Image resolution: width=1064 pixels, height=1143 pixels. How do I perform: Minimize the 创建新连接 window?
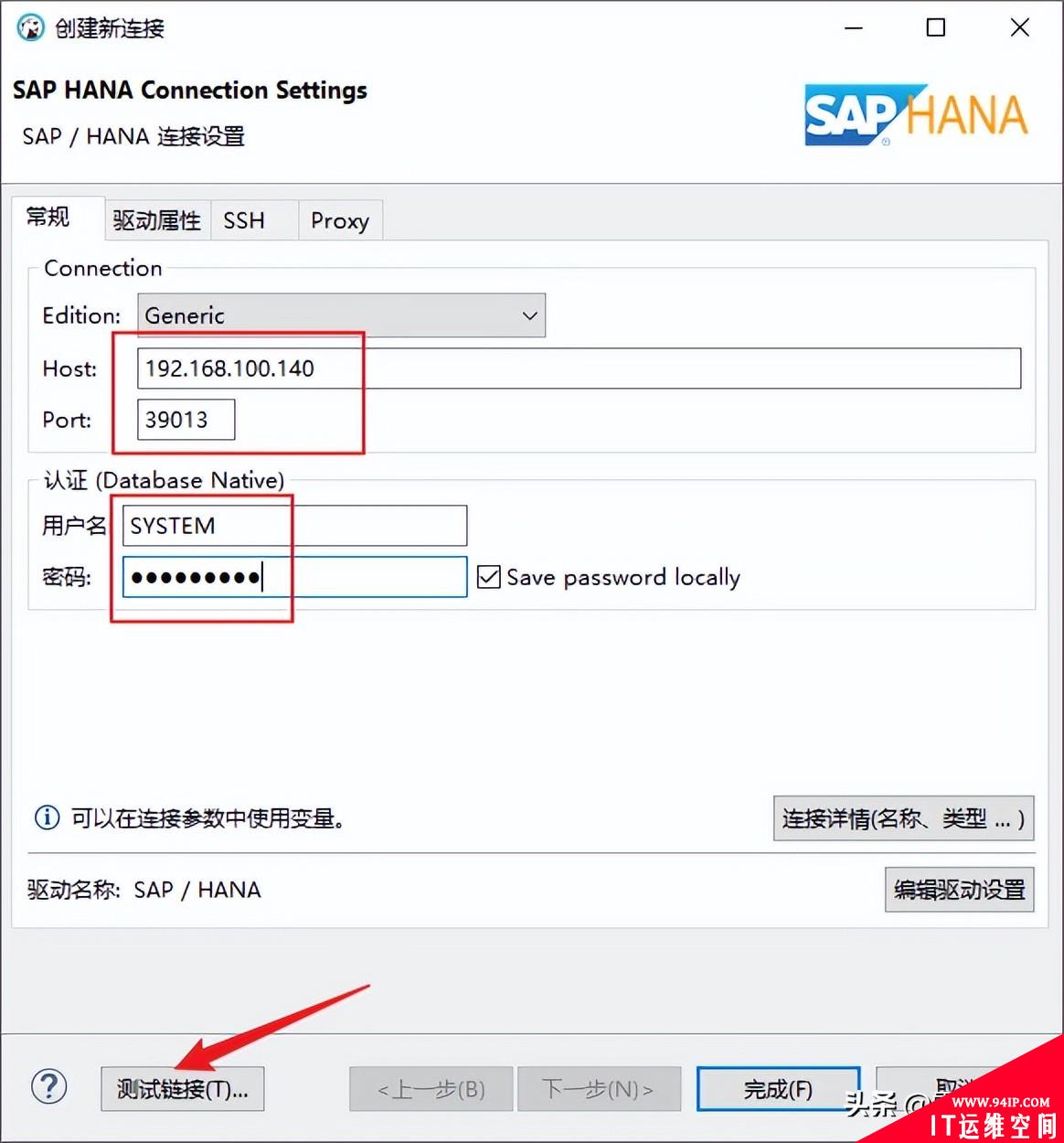(x=854, y=27)
